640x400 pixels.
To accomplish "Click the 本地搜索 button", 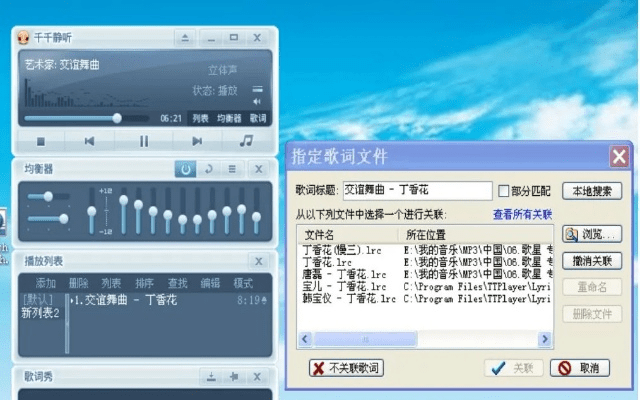I will [x=592, y=190].
